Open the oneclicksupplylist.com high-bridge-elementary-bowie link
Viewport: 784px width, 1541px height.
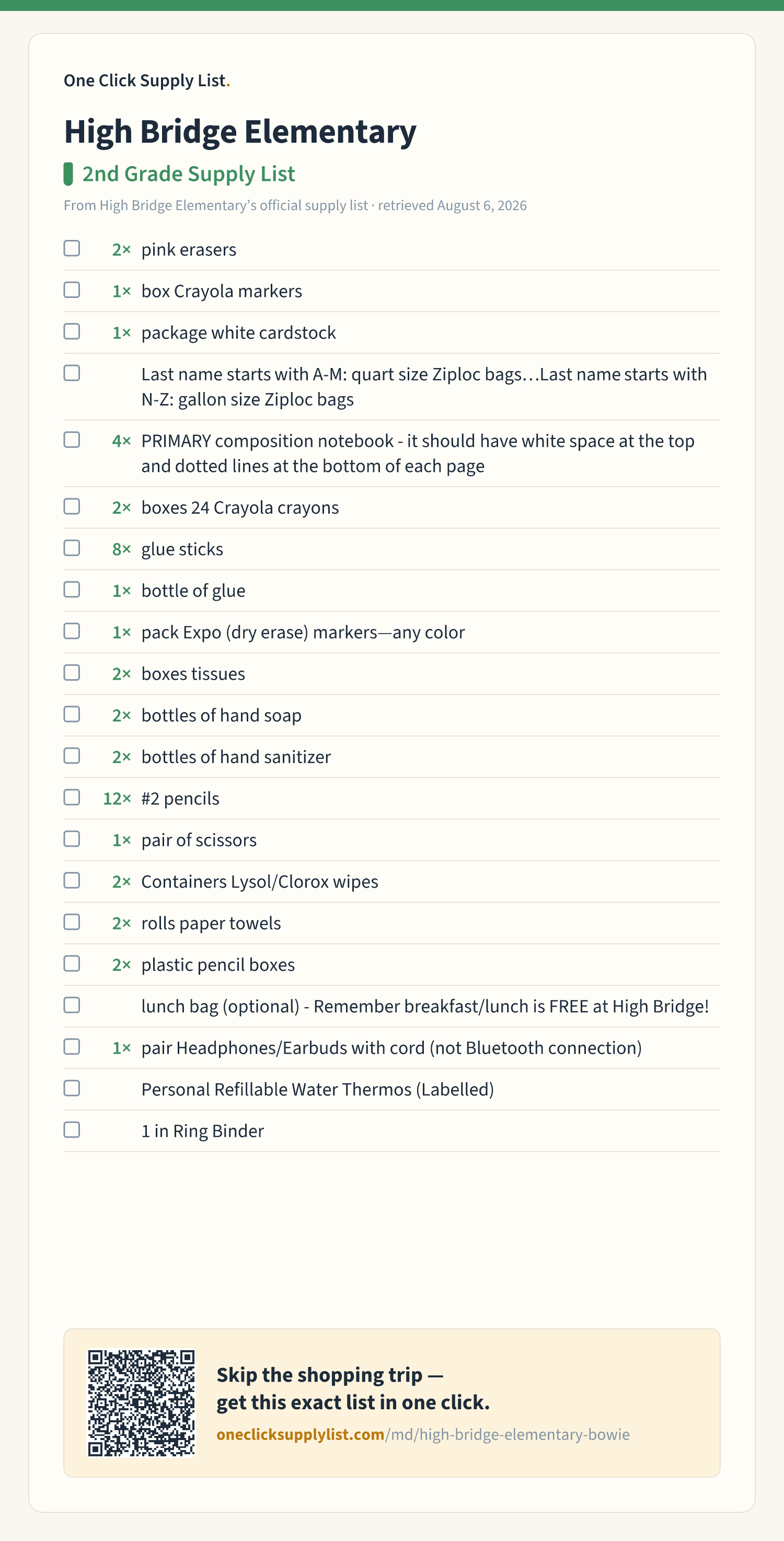coord(423,1434)
